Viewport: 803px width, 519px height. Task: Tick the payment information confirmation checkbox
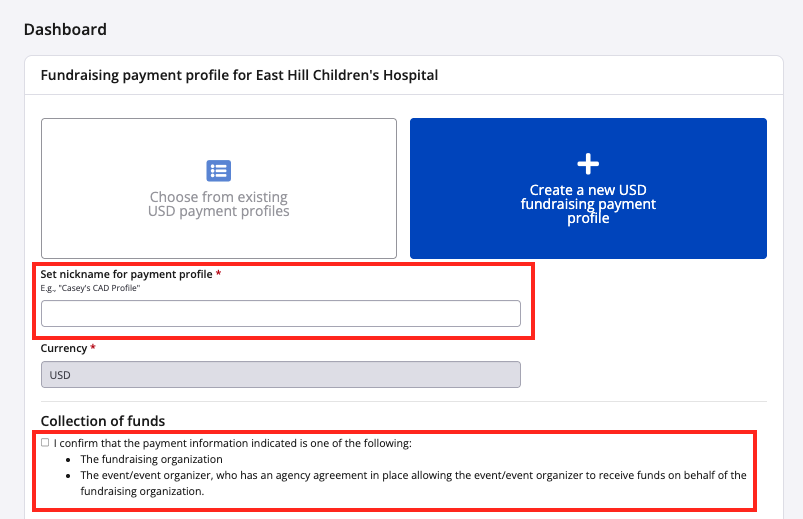(45, 442)
